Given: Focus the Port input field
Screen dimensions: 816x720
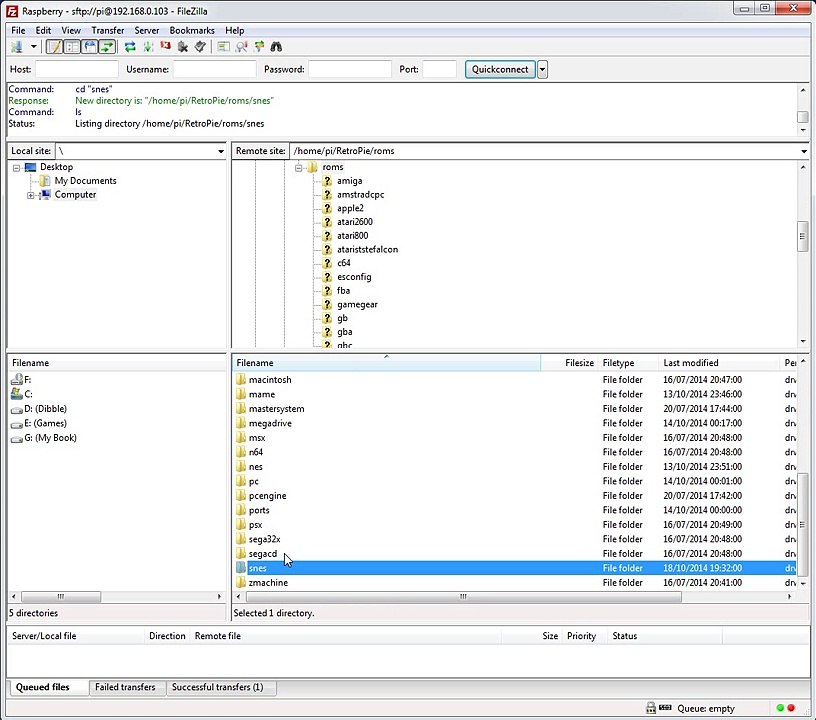Looking at the screenshot, I should 440,69.
